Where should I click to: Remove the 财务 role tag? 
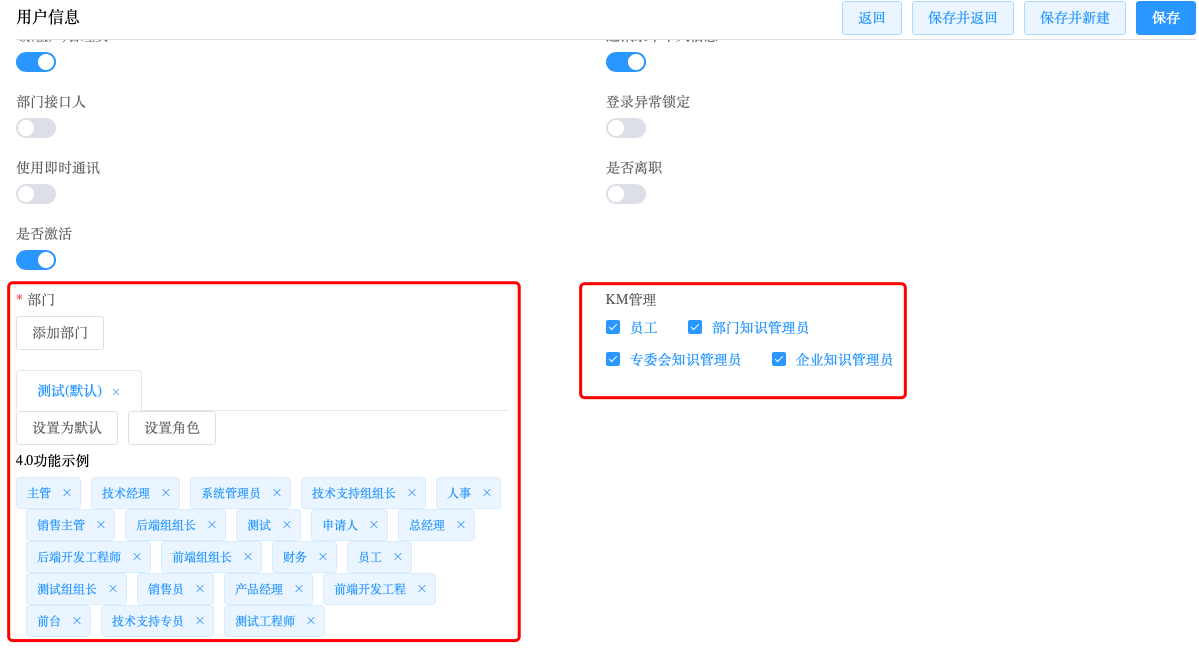coord(323,557)
